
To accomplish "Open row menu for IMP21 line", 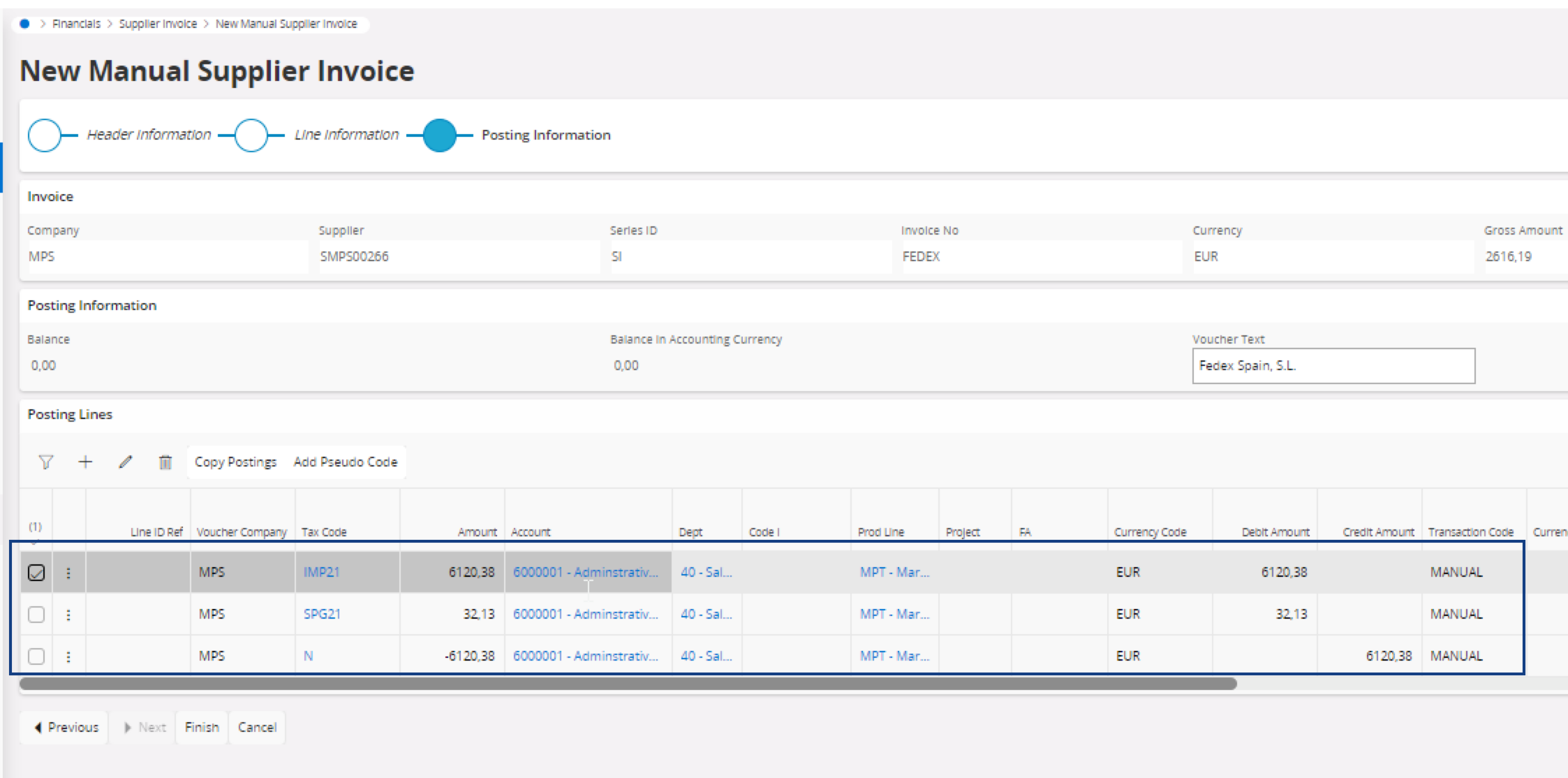I will [x=68, y=573].
